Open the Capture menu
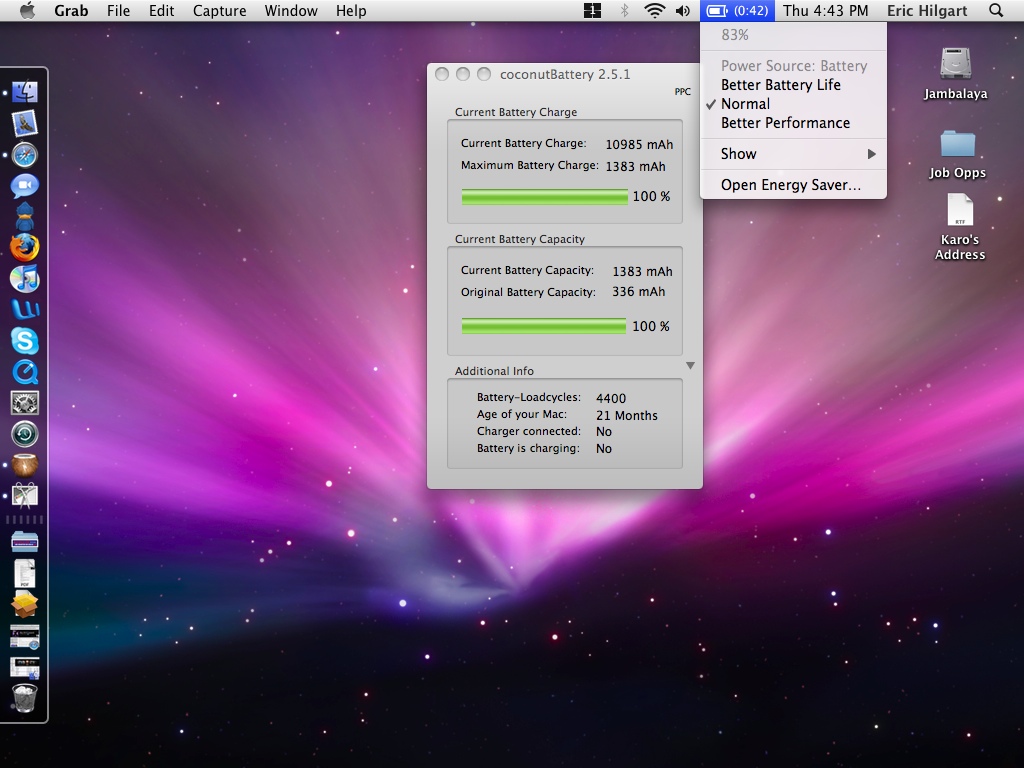Viewport: 1024px width, 768px height. tap(218, 11)
